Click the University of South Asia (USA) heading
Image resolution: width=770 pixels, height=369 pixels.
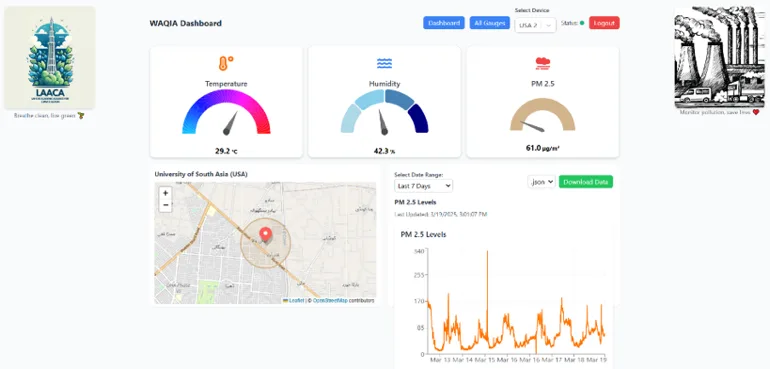[201, 174]
